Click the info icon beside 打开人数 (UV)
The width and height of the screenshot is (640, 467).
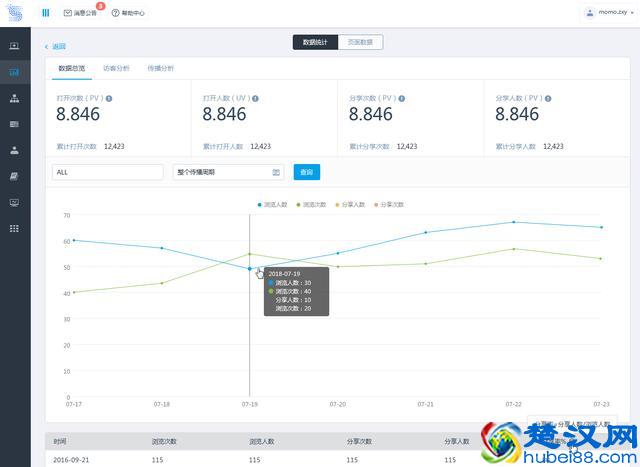pos(256,98)
